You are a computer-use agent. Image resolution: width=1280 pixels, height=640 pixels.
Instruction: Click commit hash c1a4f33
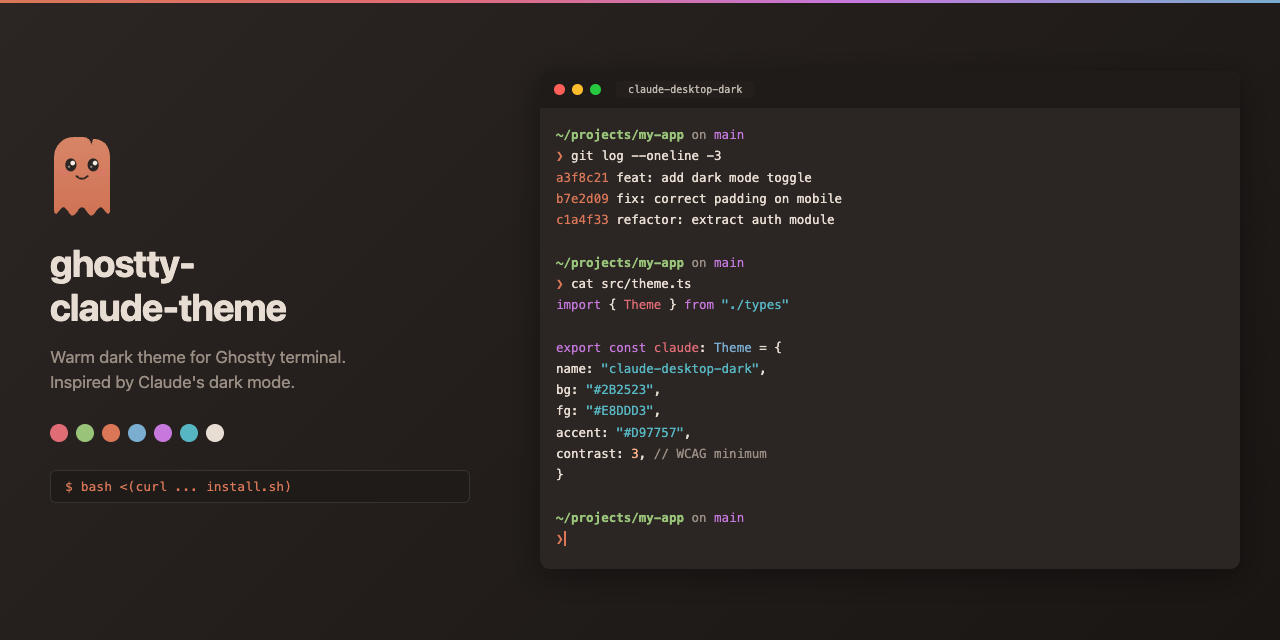point(582,219)
